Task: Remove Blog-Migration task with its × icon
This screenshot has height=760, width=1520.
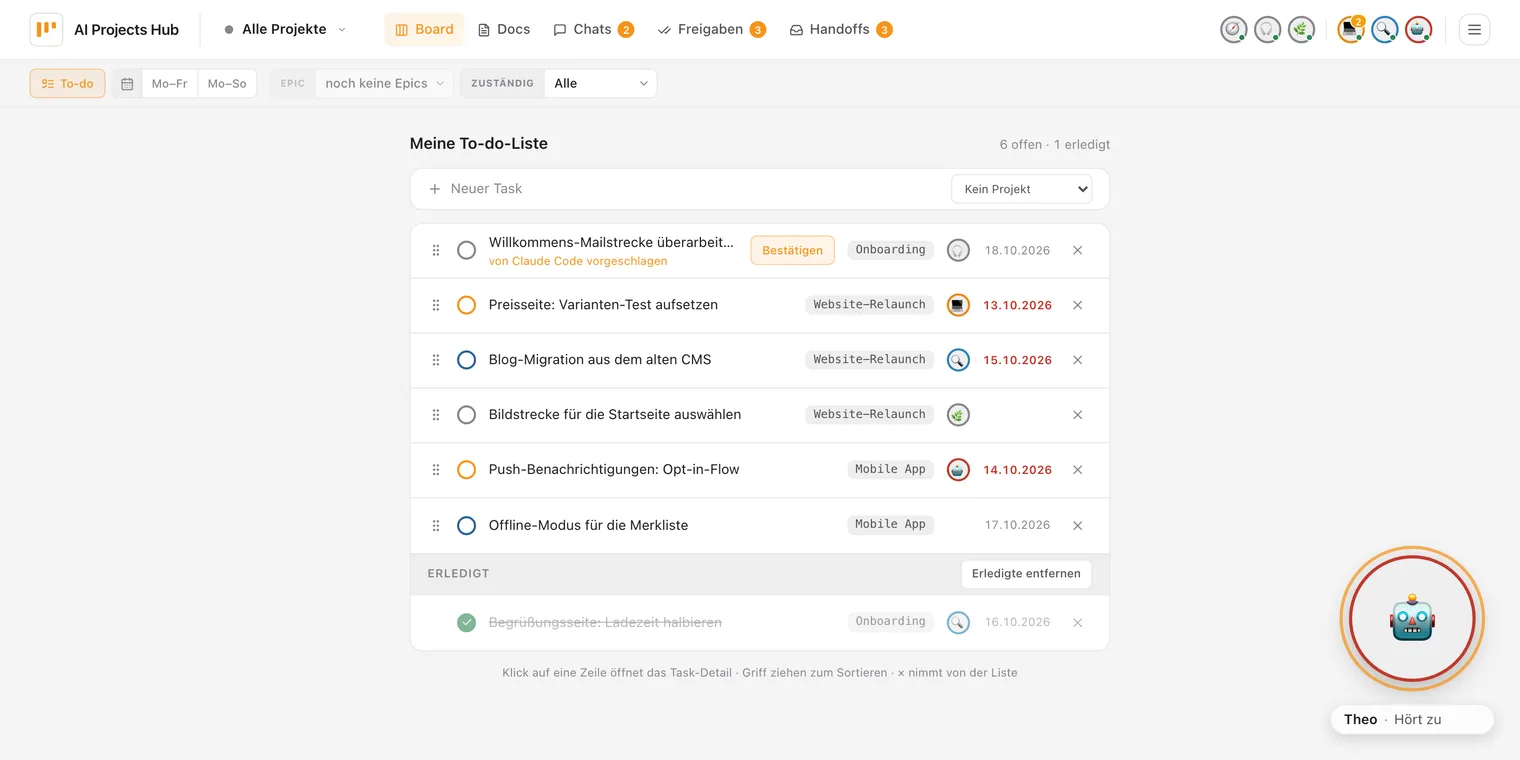Action: coord(1077,360)
